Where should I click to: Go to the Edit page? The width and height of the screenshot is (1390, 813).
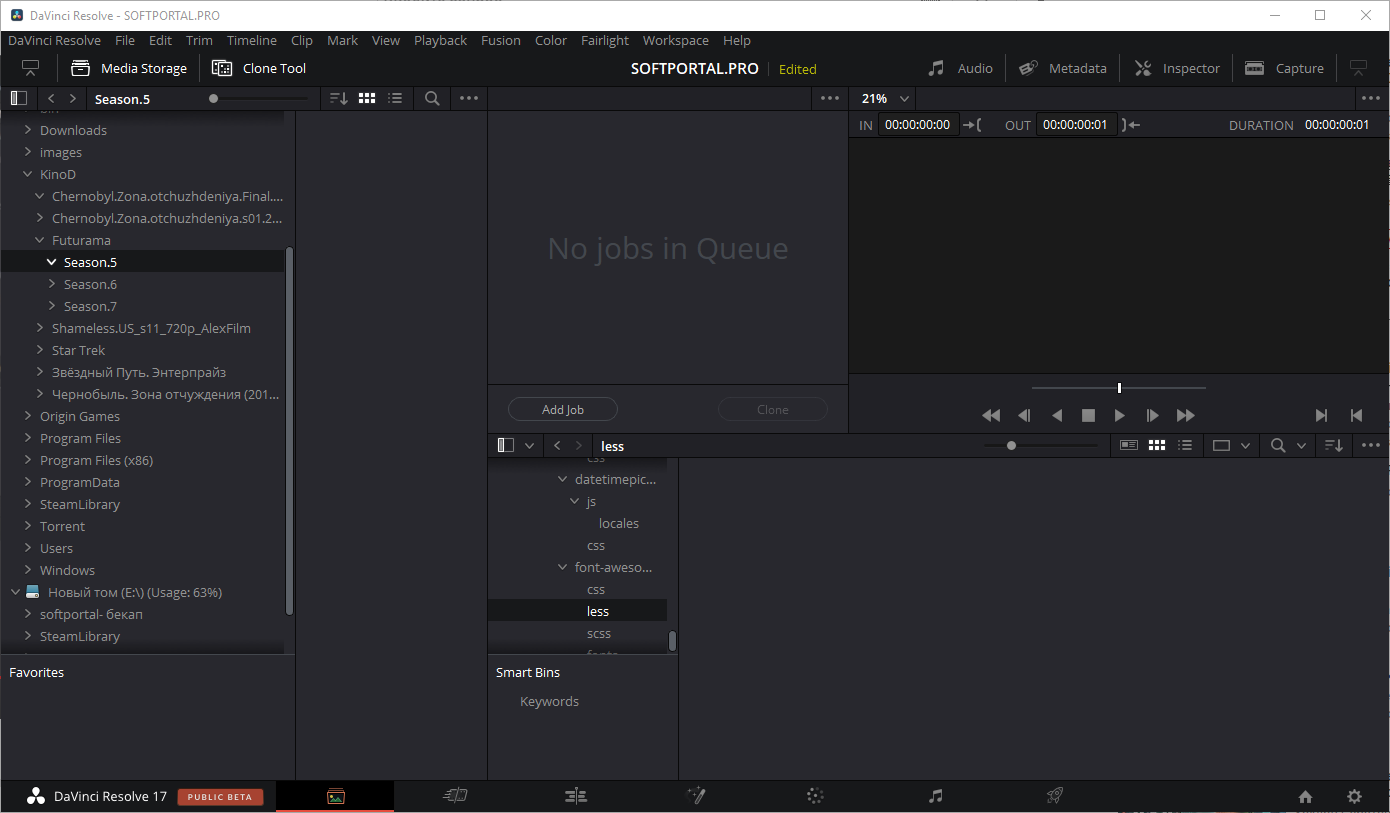[576, 796]
